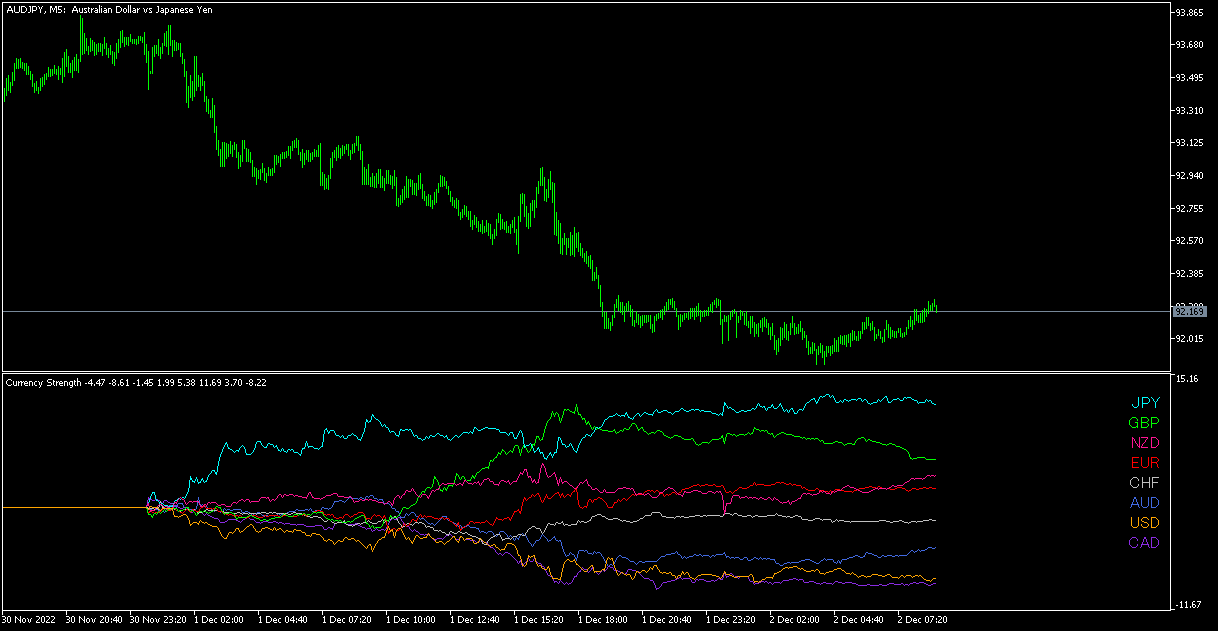Click the CHF legend label
Screen dimensions: 1218x631
(1144, 483)
